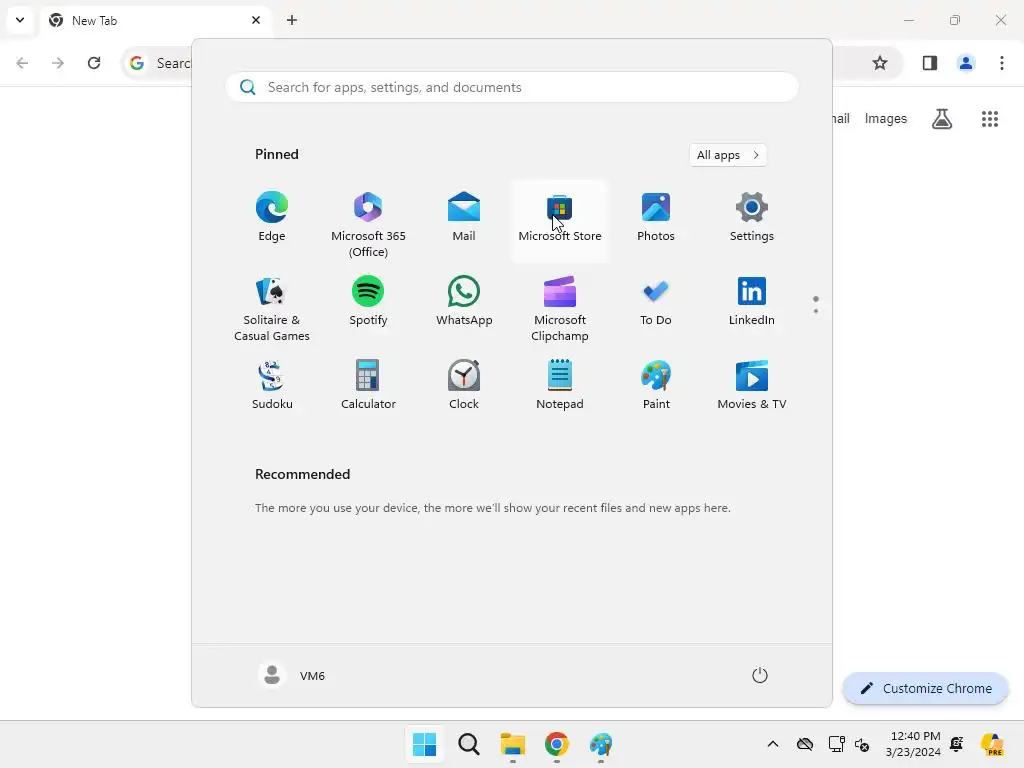The width and height of the screenshot is (1024, 768).
Task: Close the New Tab tab
Action: point(256,20)
